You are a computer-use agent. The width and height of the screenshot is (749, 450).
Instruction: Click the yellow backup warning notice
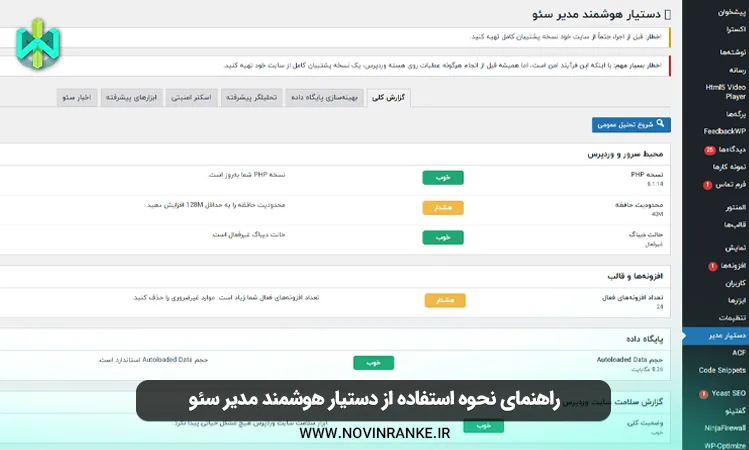(335, 37)
